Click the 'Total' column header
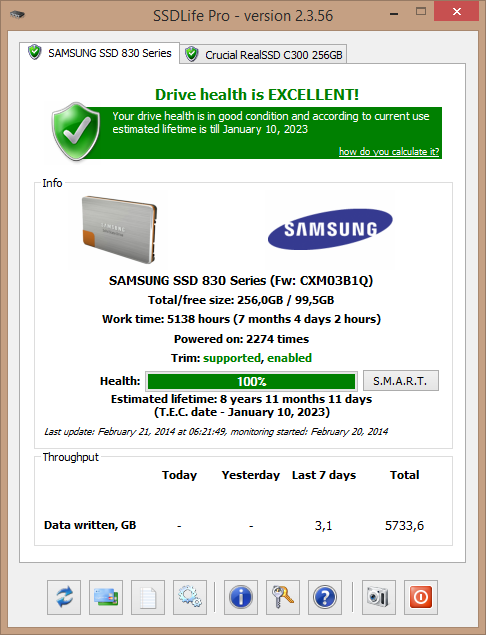The image size is (486, 635). pos(405,475)
